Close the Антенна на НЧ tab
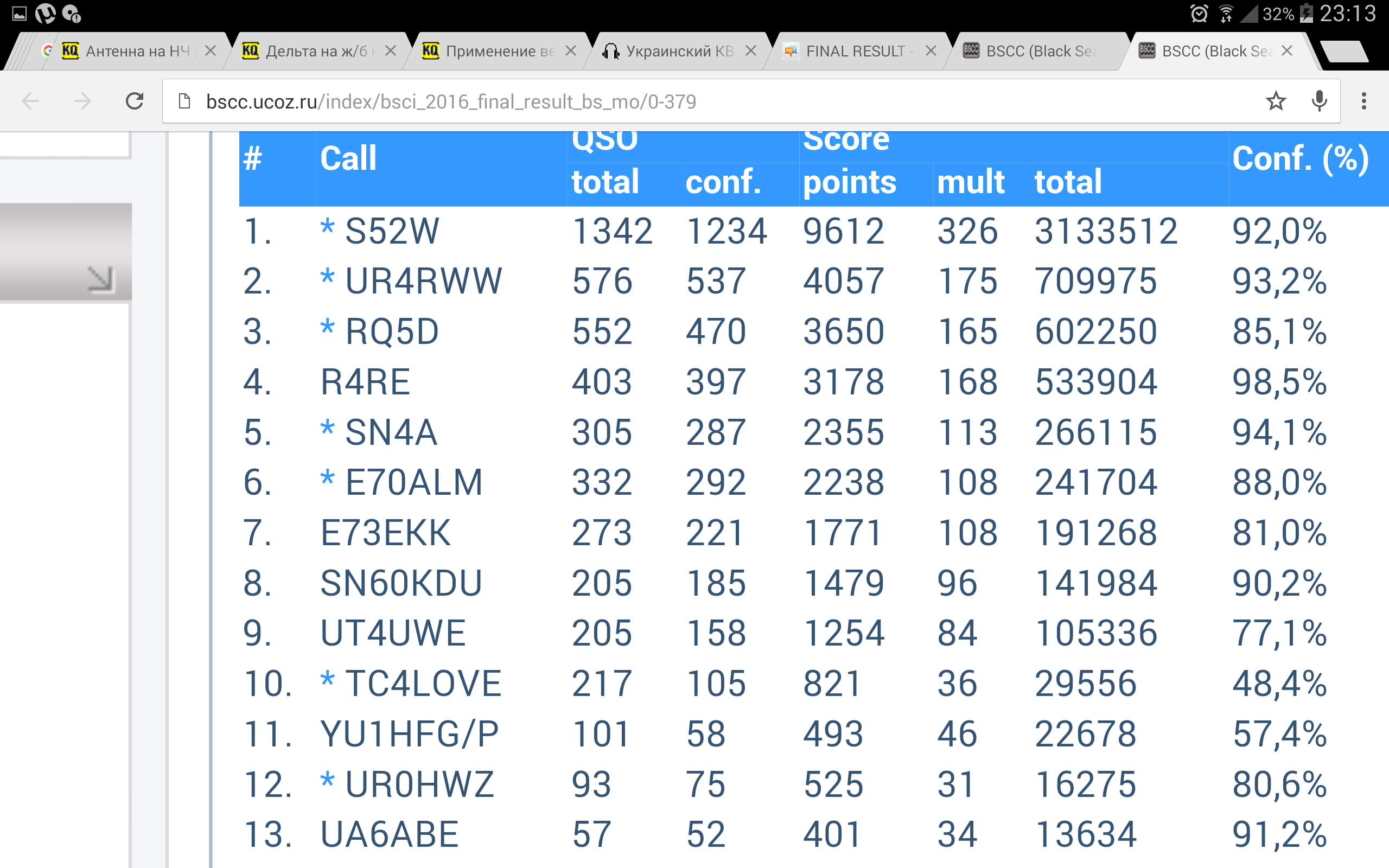1389x868 pixels. 211,51
